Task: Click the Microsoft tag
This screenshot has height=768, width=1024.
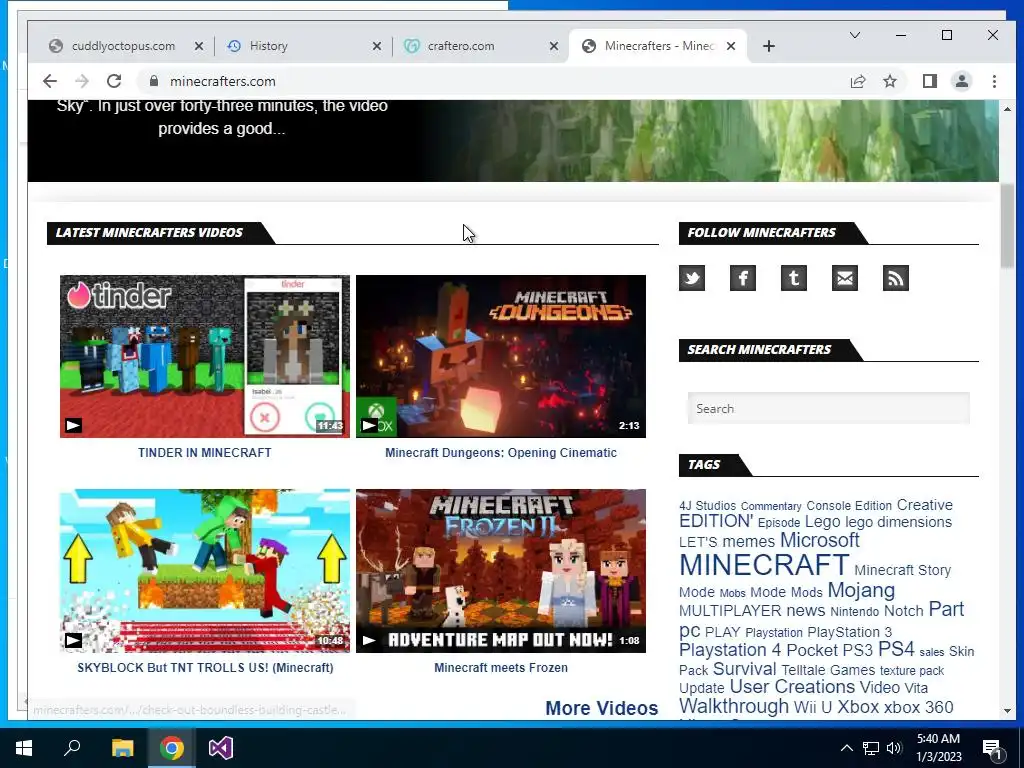Action: (820, 540)
